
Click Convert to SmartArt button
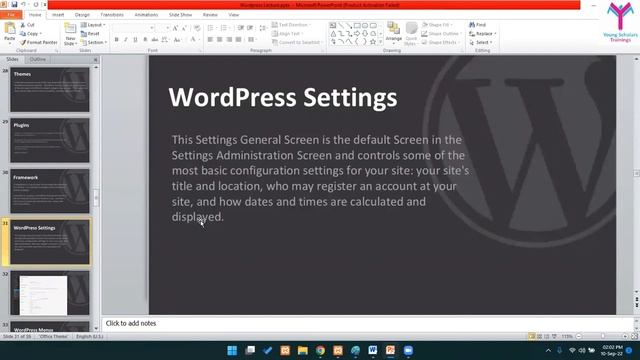tap(297, 42)
